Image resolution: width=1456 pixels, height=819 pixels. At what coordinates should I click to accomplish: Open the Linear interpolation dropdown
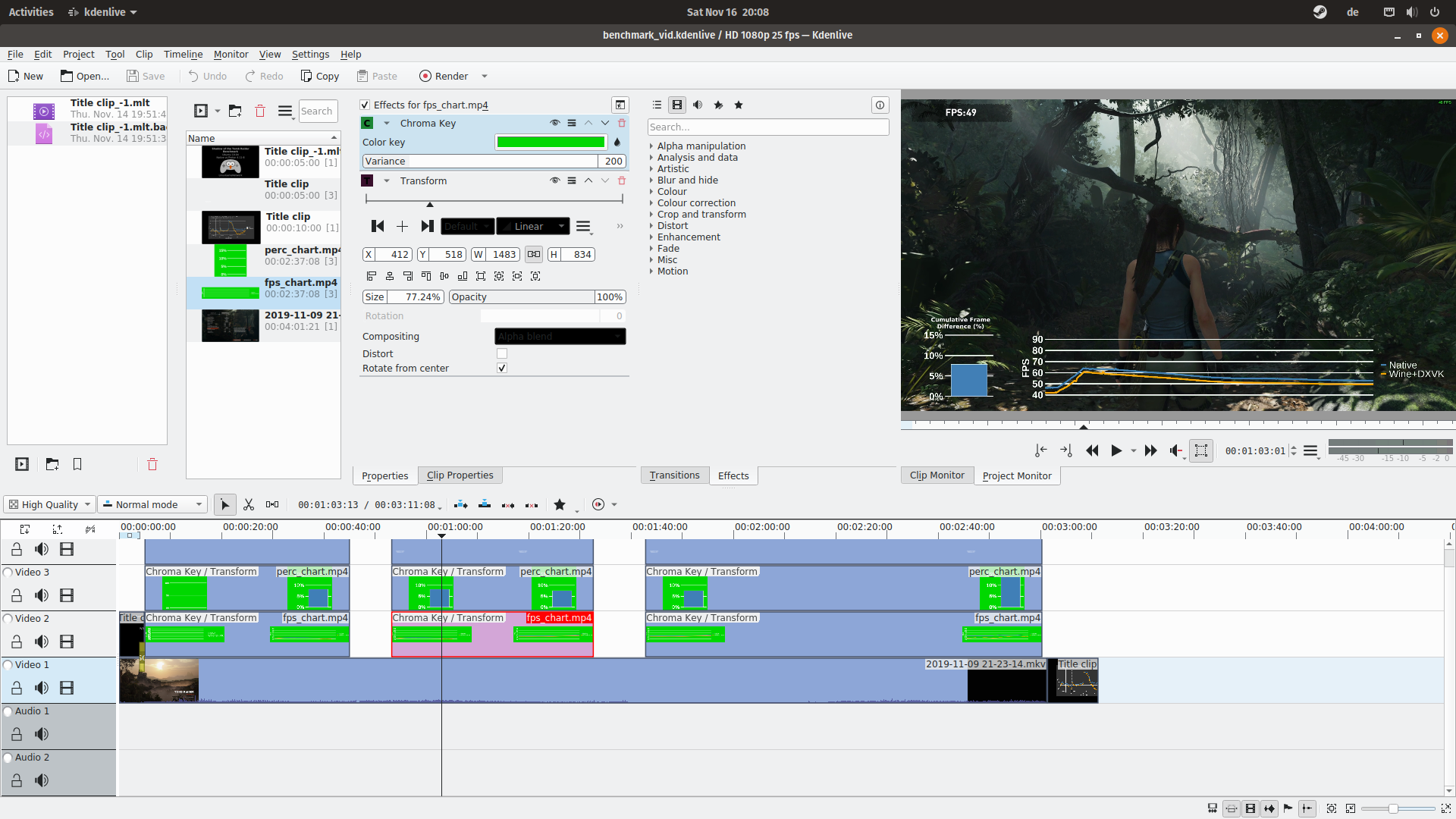(533, 226)
